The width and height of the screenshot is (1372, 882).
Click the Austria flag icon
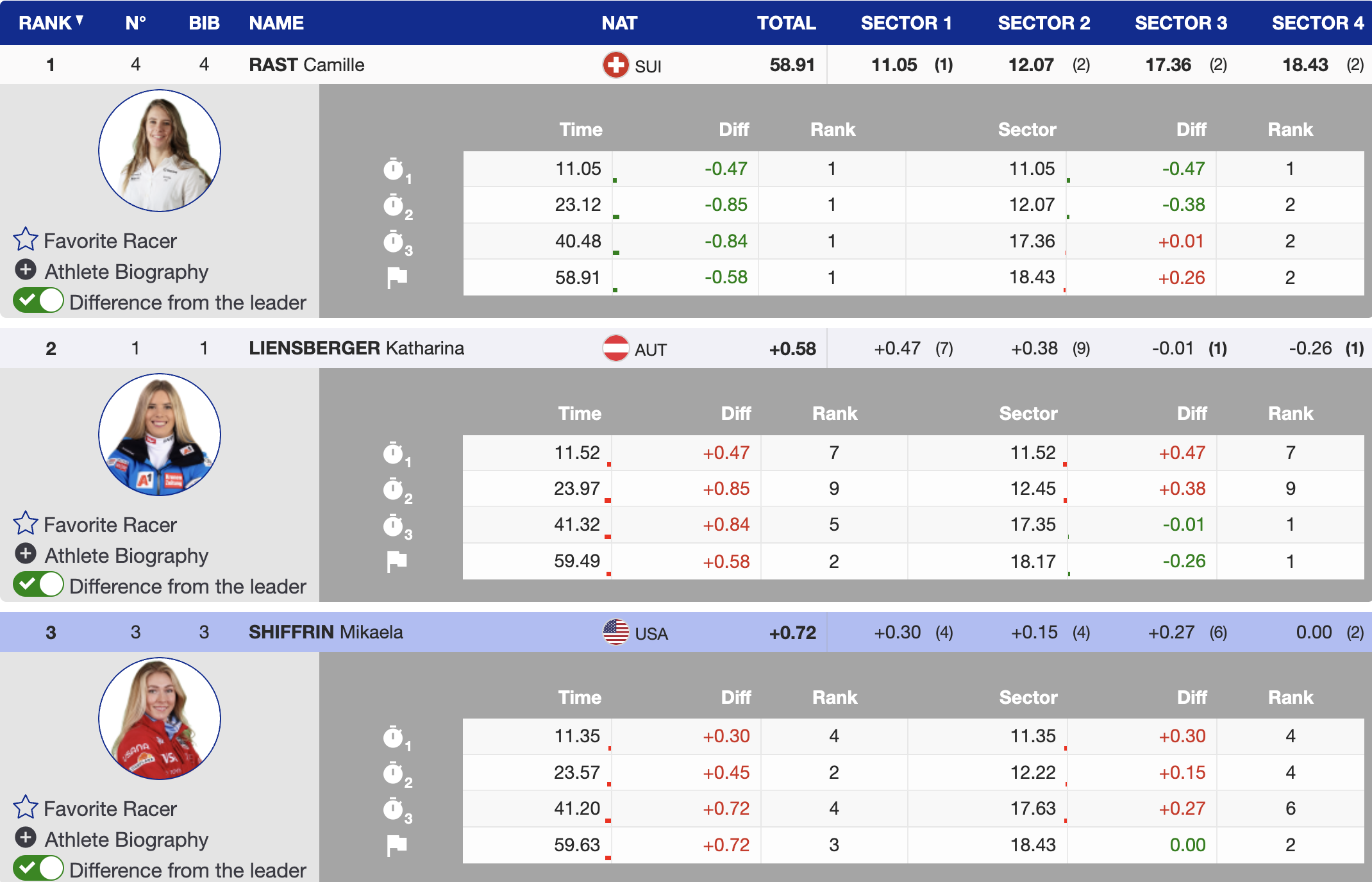click(x=615, y=349)
